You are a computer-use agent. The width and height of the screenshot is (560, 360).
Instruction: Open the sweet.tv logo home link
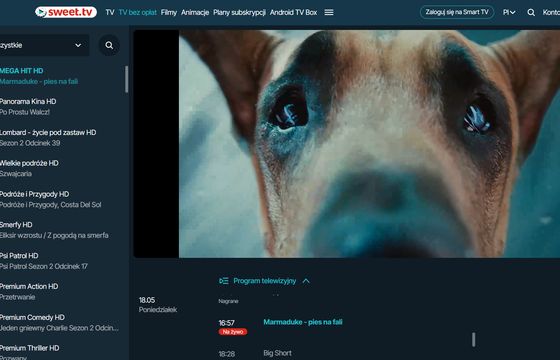[66, 12]
